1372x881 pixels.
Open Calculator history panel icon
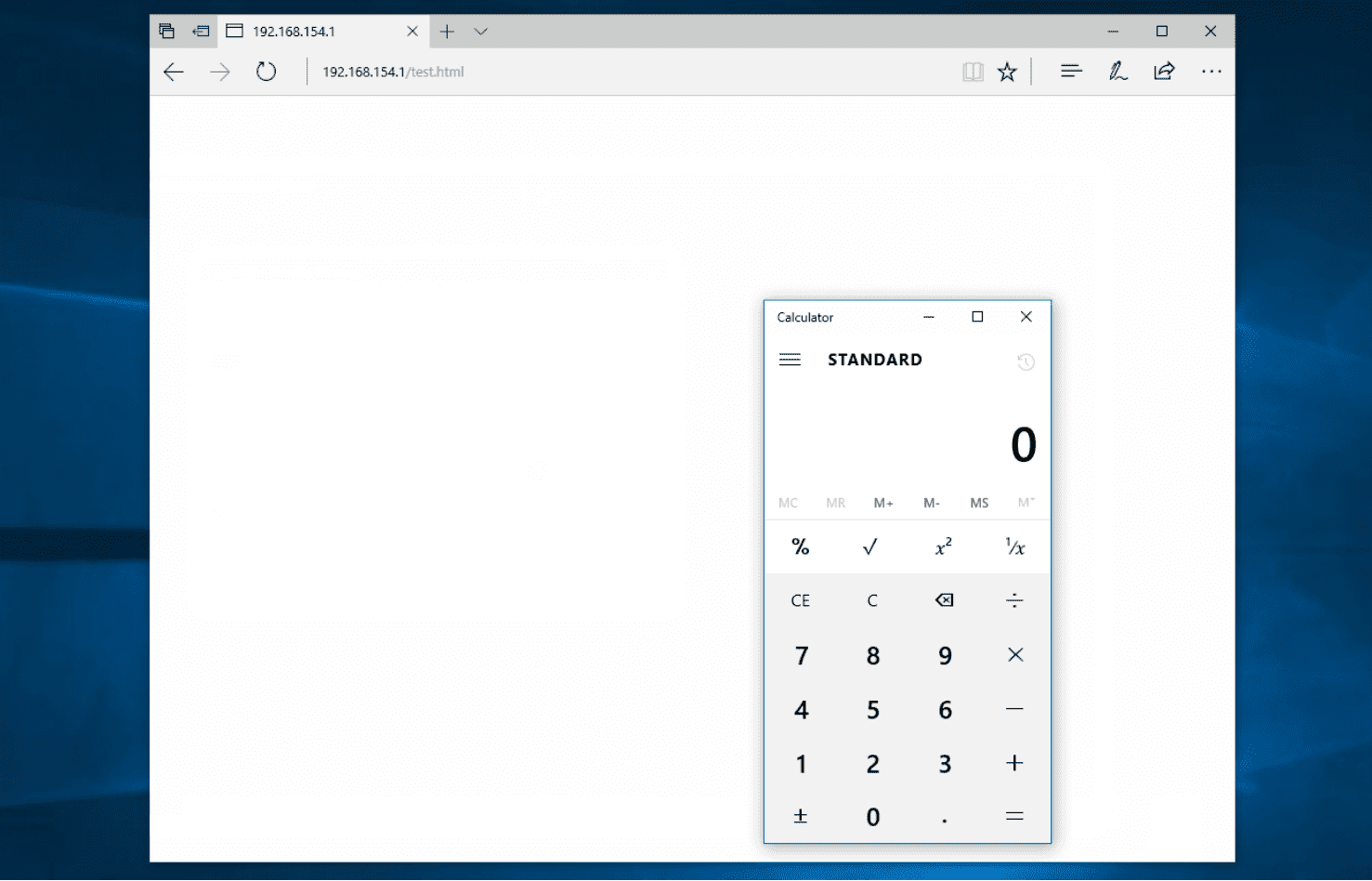(1026, 362)
